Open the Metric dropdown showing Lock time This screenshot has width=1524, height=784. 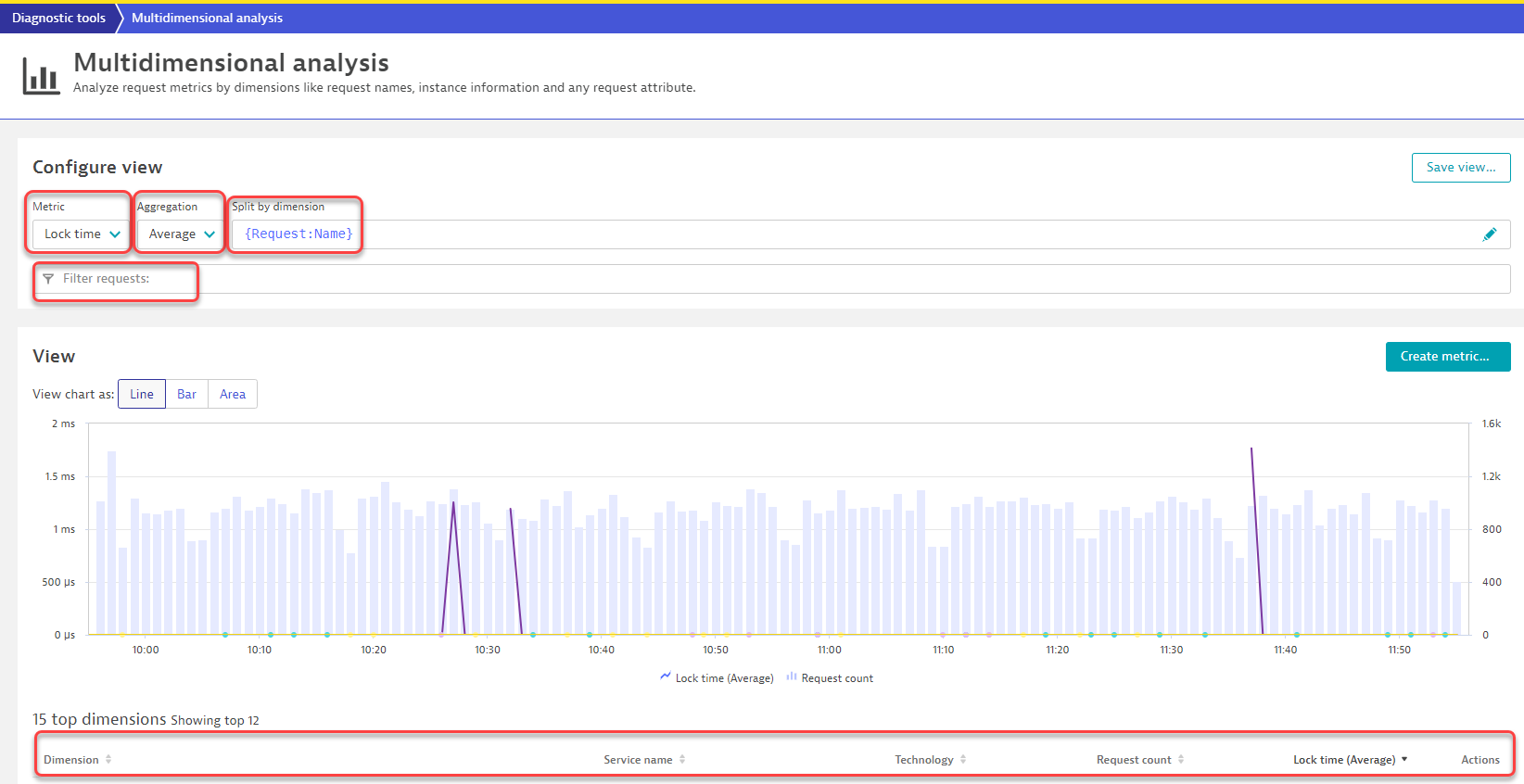pos(82,234)
